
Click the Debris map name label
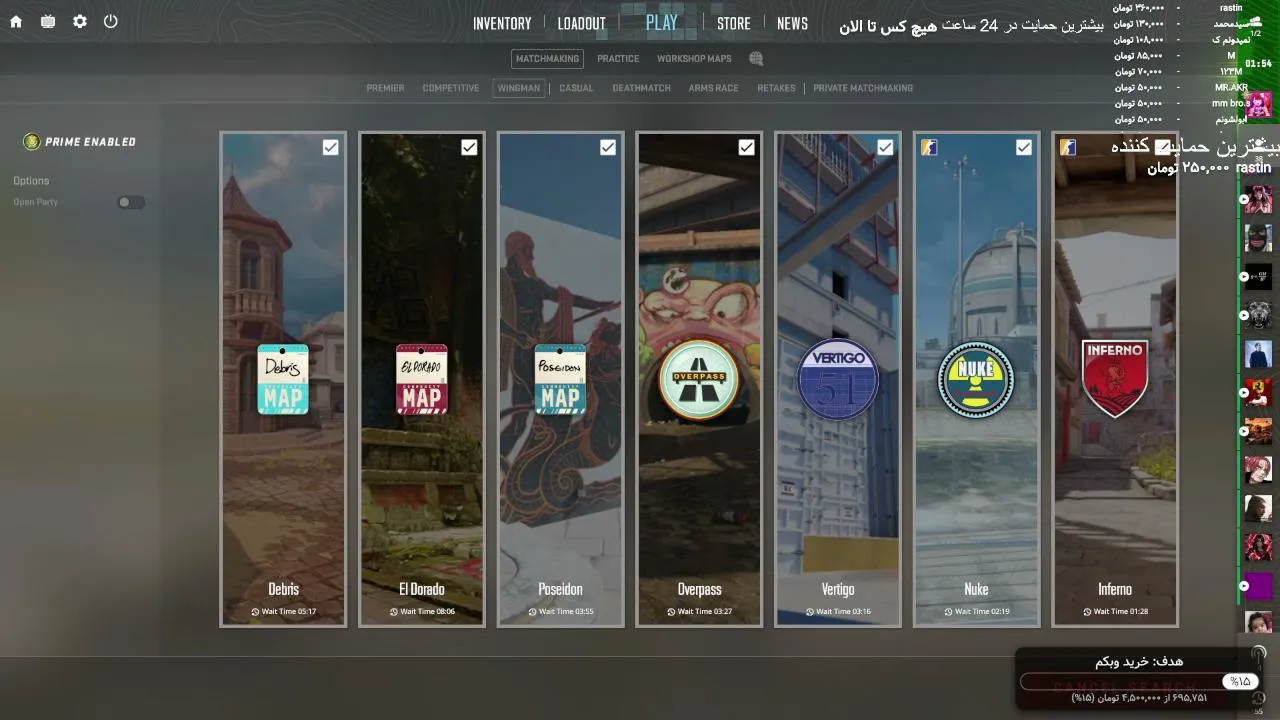[x=283, y=589]
